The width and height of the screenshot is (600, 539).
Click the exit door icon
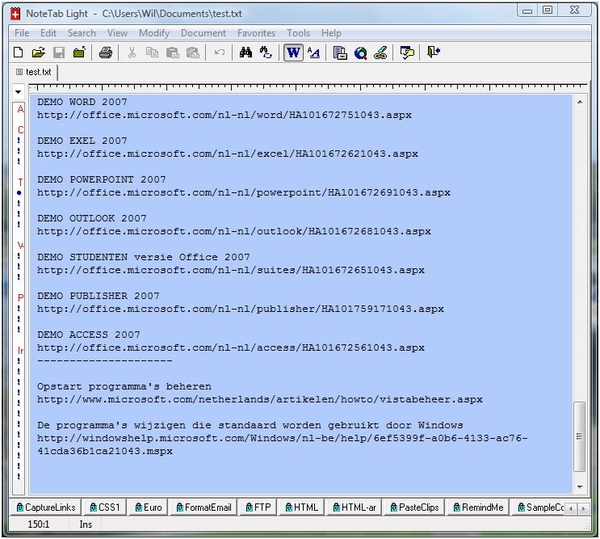433,52
